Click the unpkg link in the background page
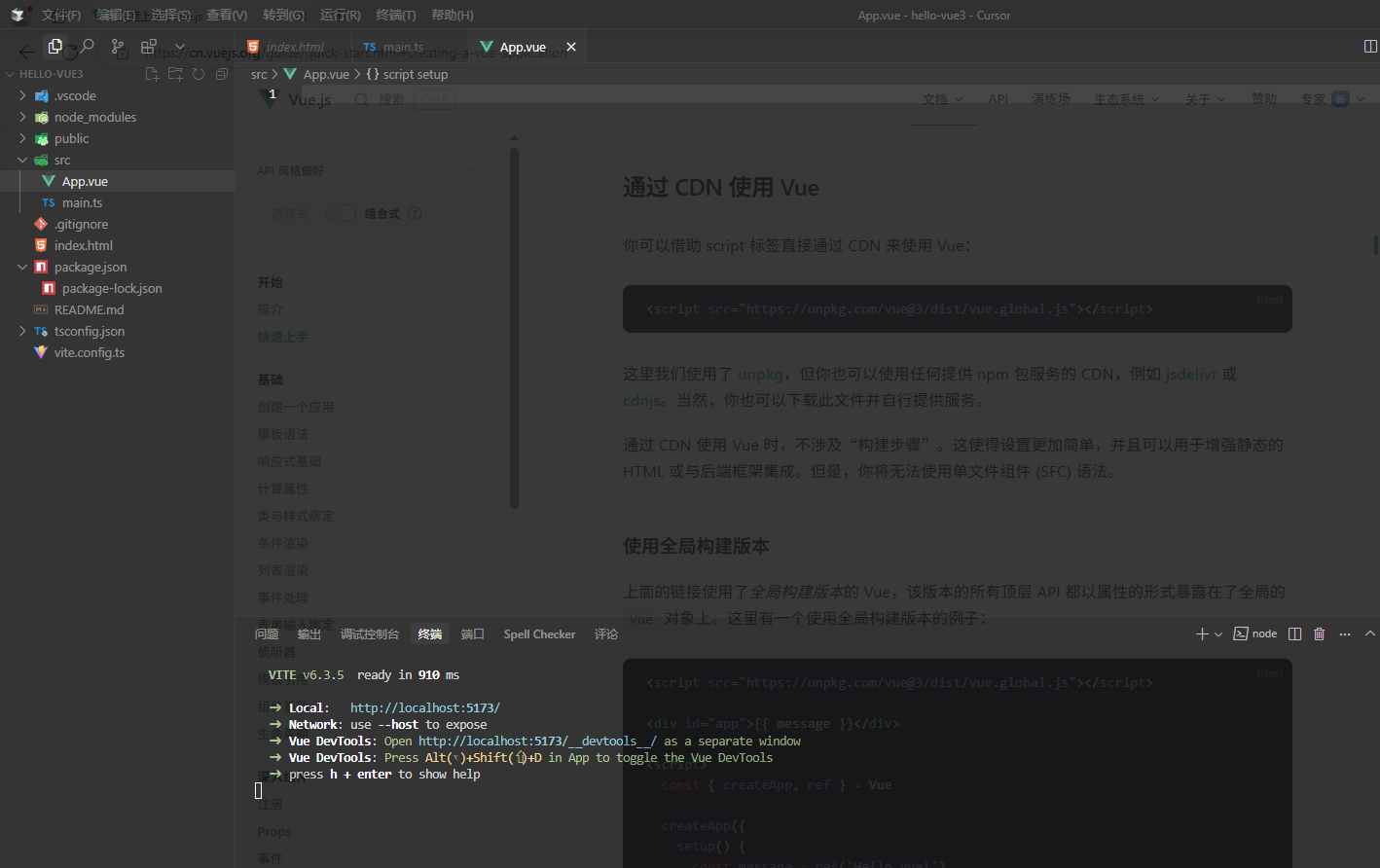Viewport: 1380px width, 868px height. pyautogui.click(x=760, y=374)
